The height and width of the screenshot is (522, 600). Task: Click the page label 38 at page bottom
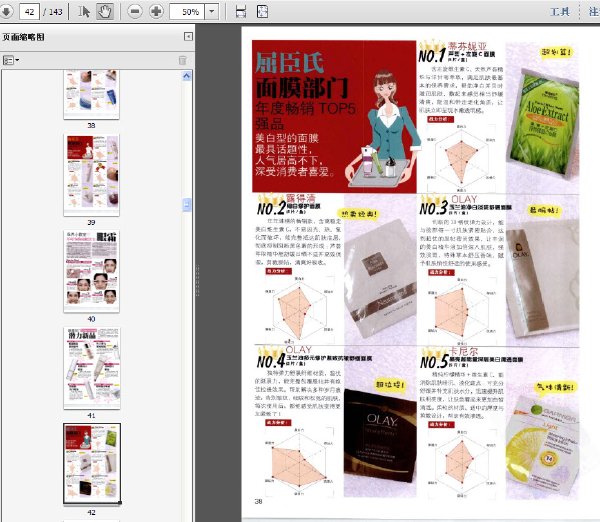258,501
